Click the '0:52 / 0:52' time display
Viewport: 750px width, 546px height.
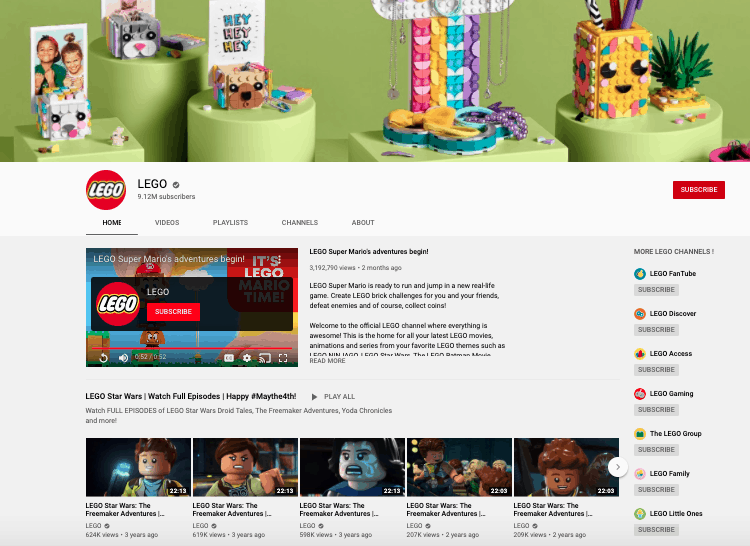(151, 357)
